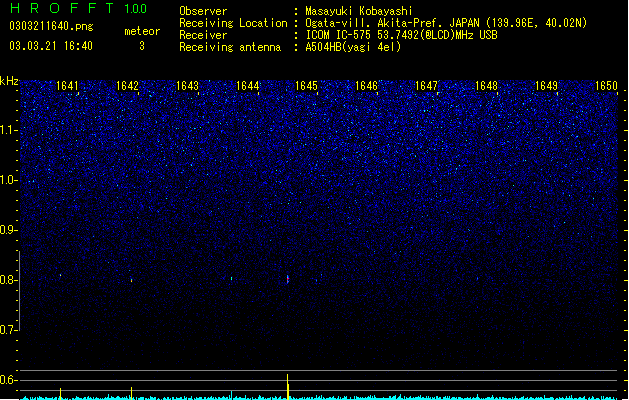Click the bright red meteor echo near 0.8 kHz
The width and height of the screenshot is (629, 400).
(x=288, y=279)
